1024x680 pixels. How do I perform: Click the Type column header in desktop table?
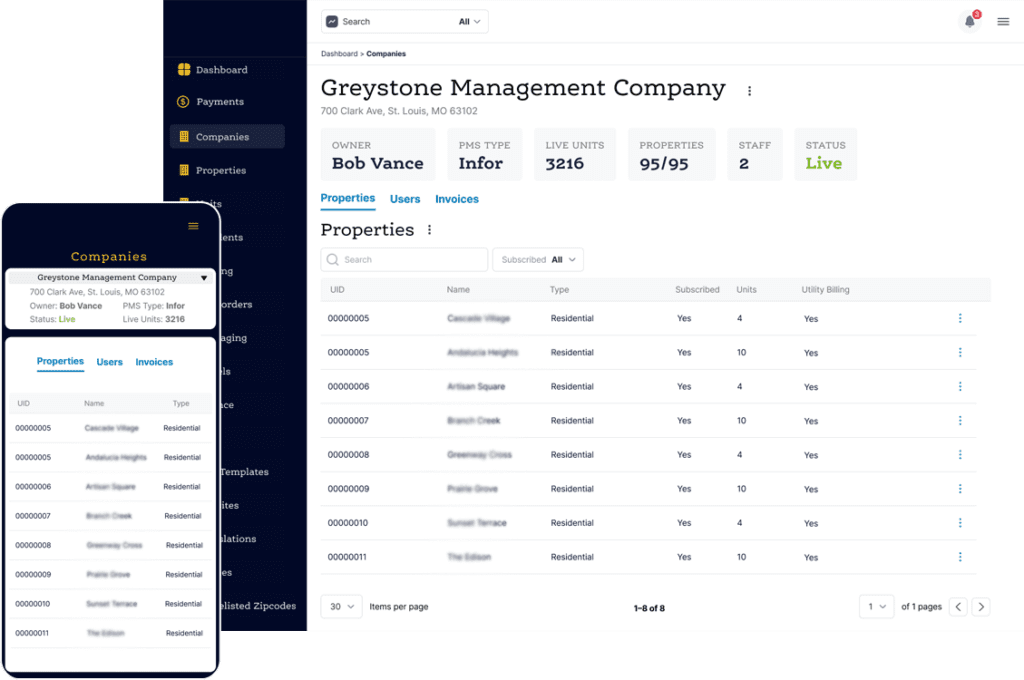(x=559, y=289)
